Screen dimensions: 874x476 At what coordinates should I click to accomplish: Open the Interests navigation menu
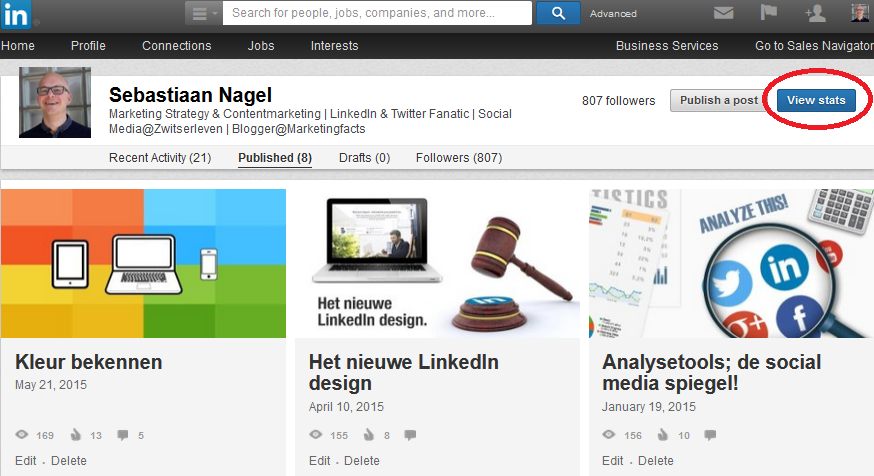(x=334, y=46)
